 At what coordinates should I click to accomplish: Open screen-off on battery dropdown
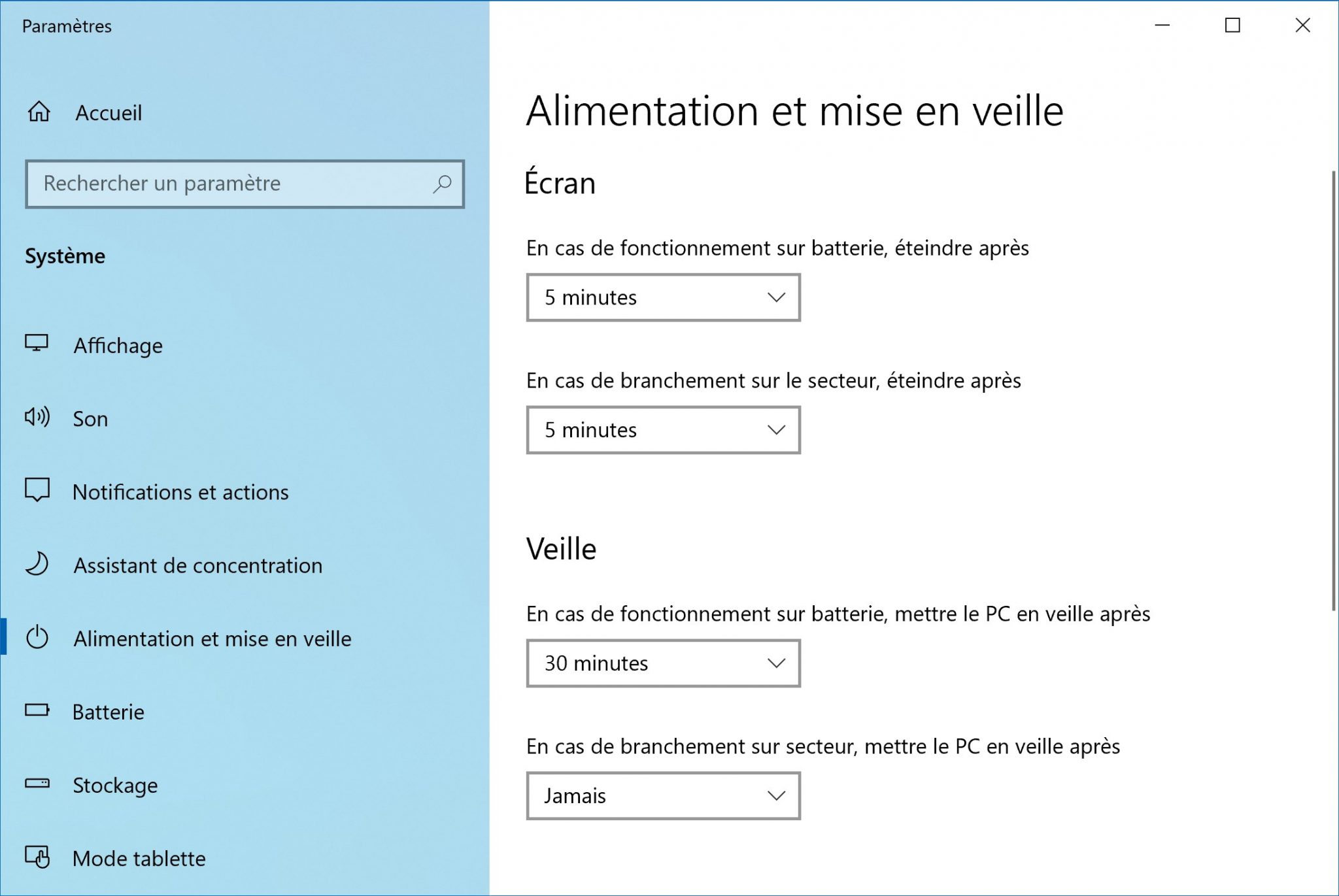pyautogui.click(x=663, y=298)
